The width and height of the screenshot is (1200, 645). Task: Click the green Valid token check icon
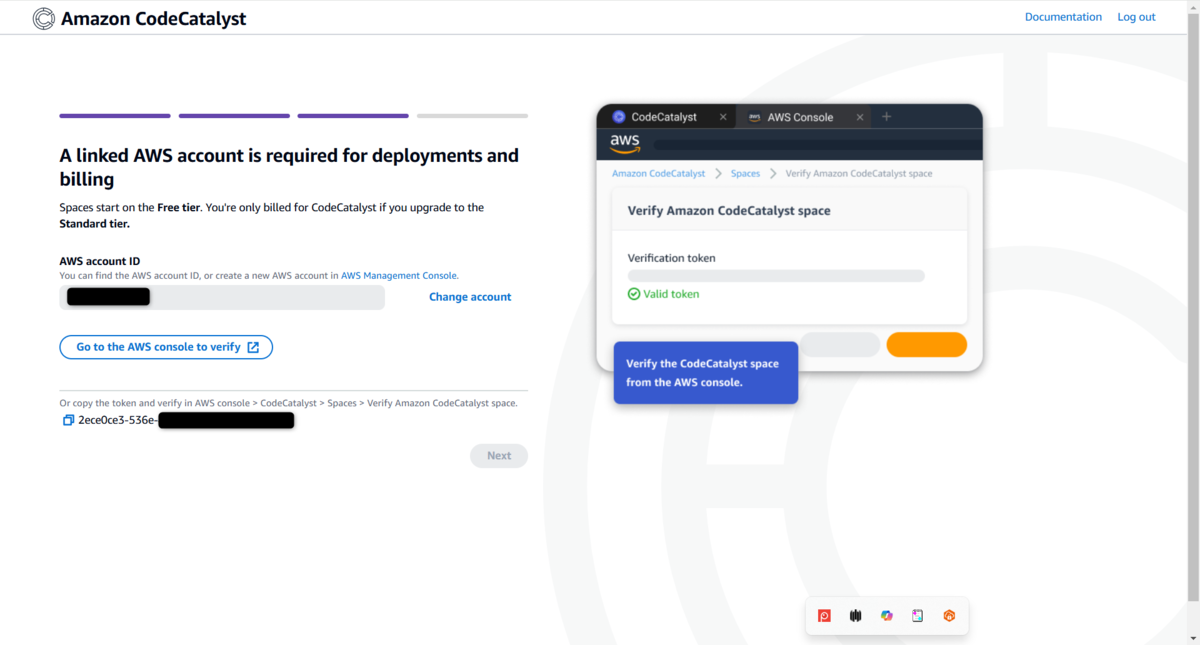(634, 294)
